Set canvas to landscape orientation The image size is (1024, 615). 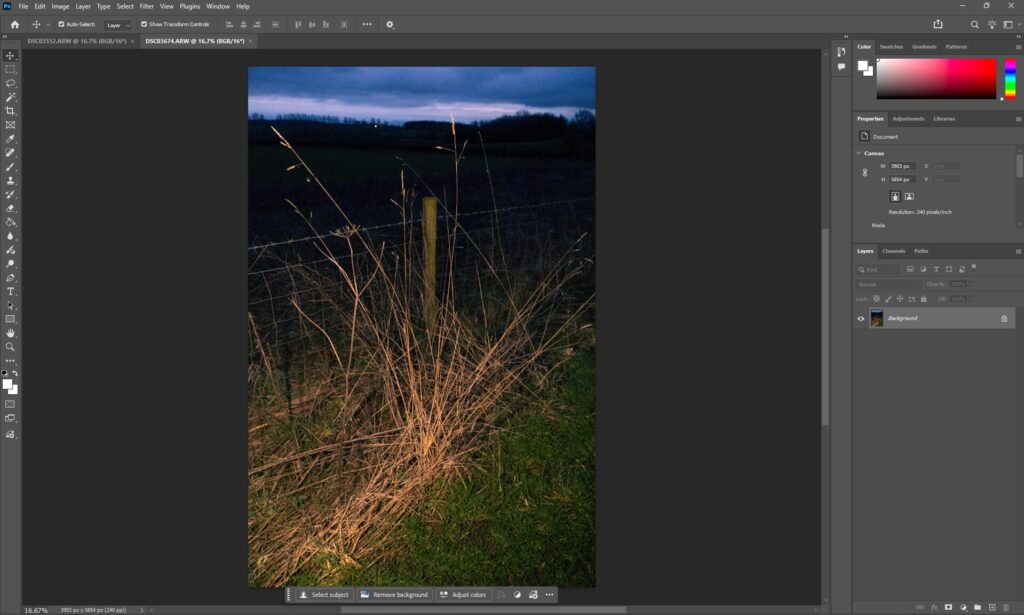pyautogui.click(x=909, y=196)
